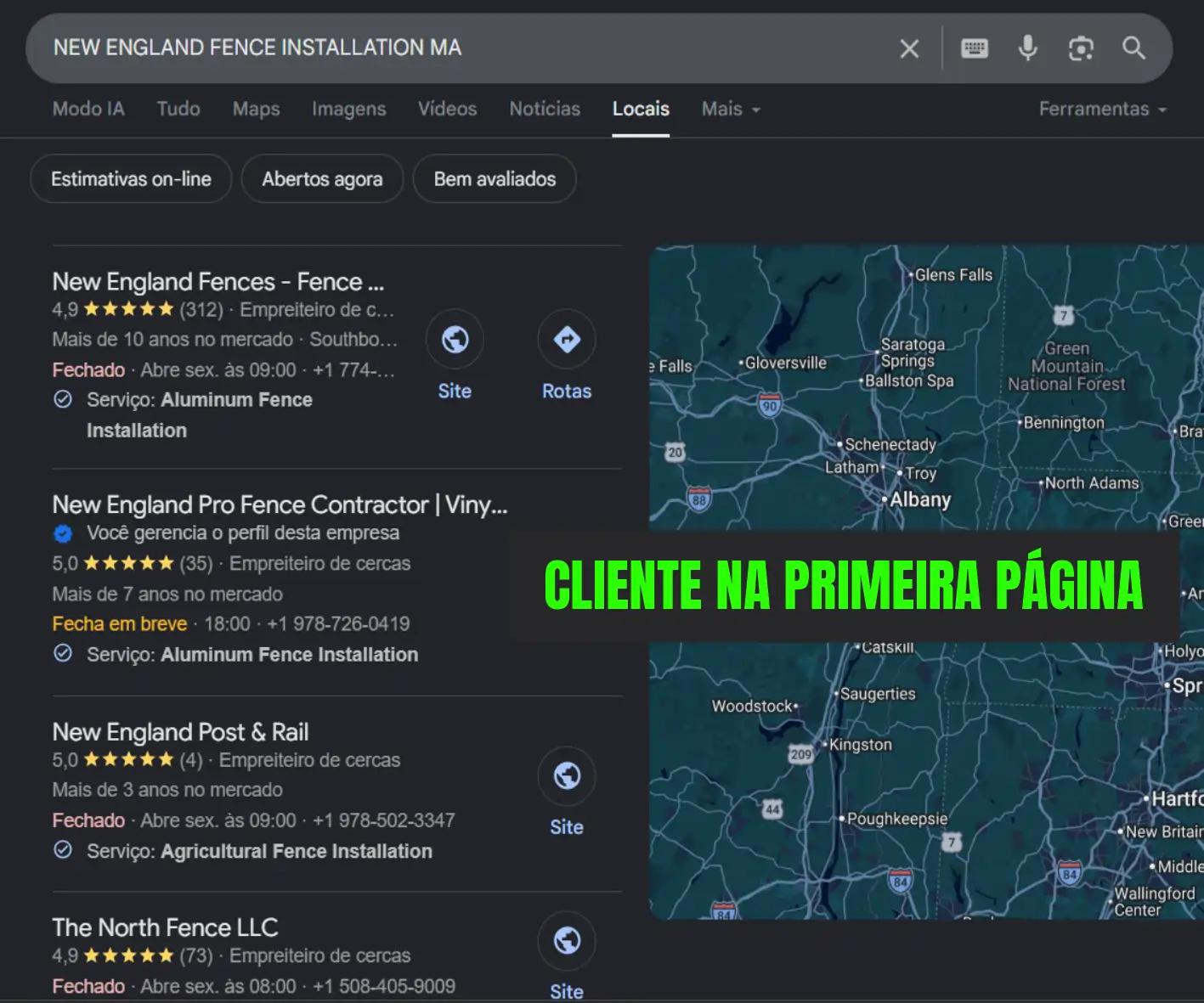This screenshot has width=1204, height=1003.
Task: Click the Site label under New England Fences
Action: (x=455, y=391)
